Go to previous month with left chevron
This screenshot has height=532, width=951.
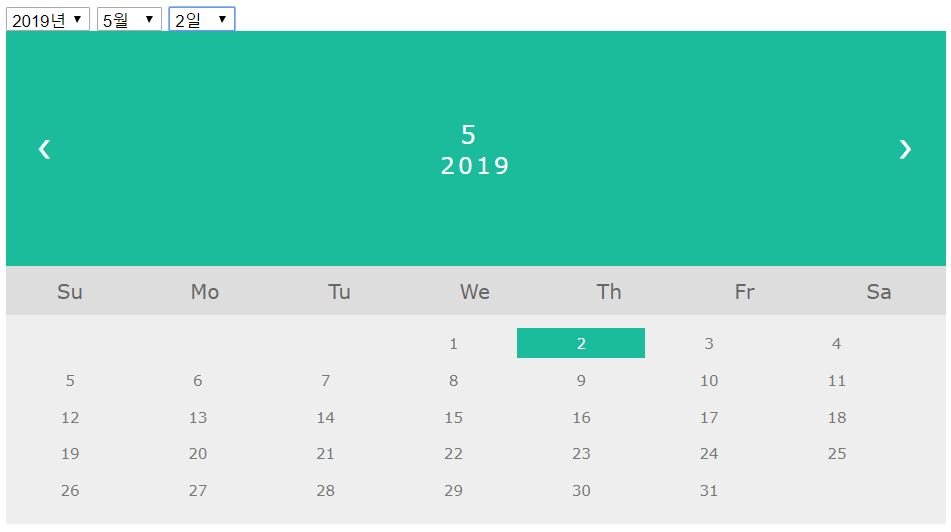[x=44, y=149]
